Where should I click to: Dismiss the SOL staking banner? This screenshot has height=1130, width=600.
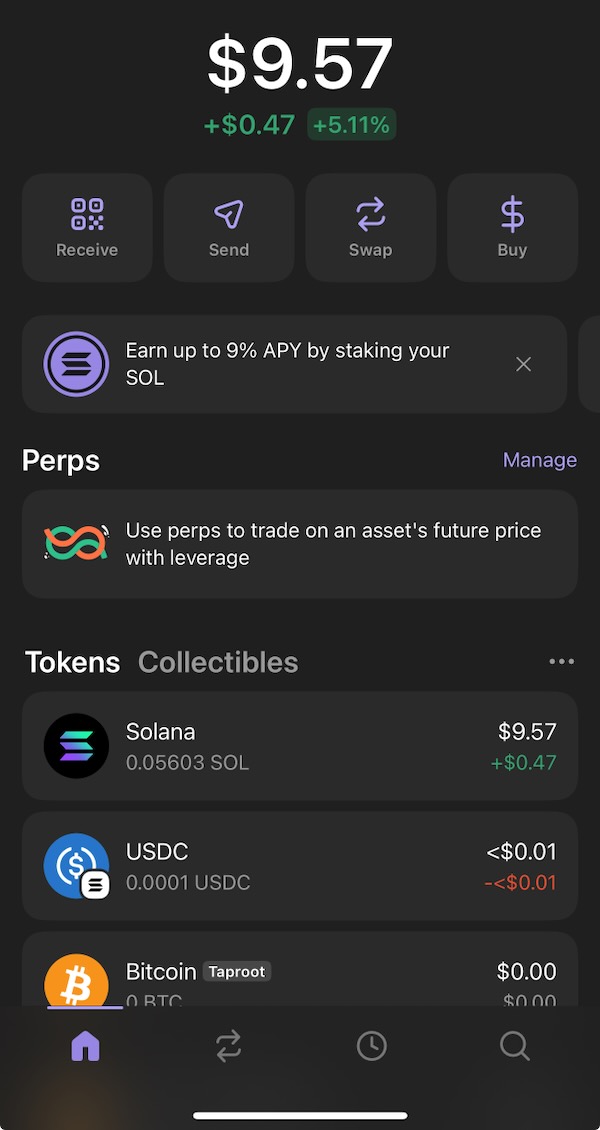[x=523, y=364]
